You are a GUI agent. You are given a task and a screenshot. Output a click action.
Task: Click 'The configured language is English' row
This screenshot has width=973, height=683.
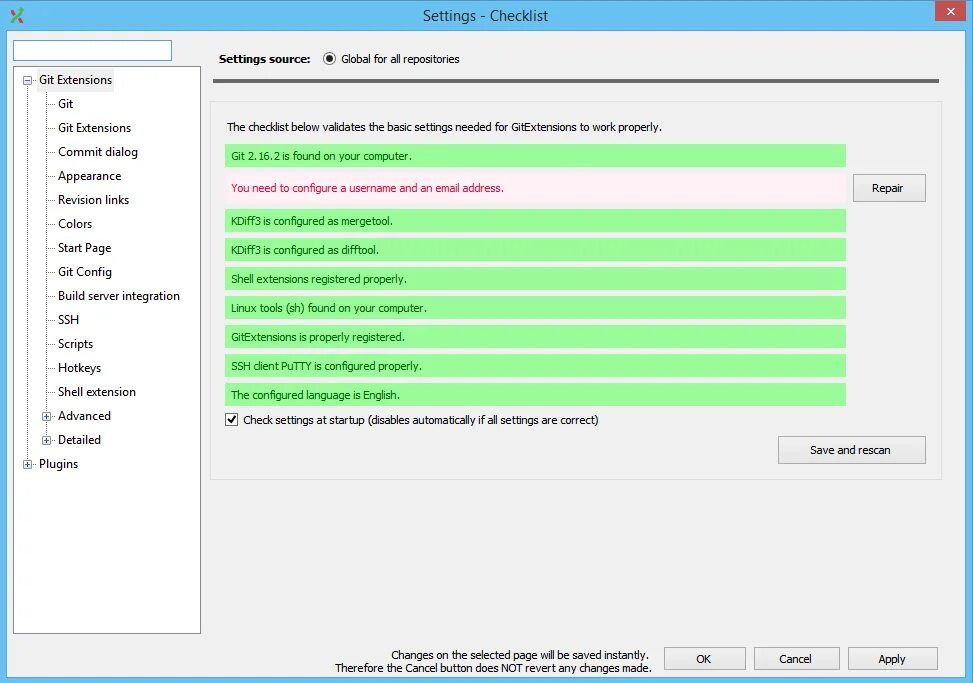click(535, 395)
